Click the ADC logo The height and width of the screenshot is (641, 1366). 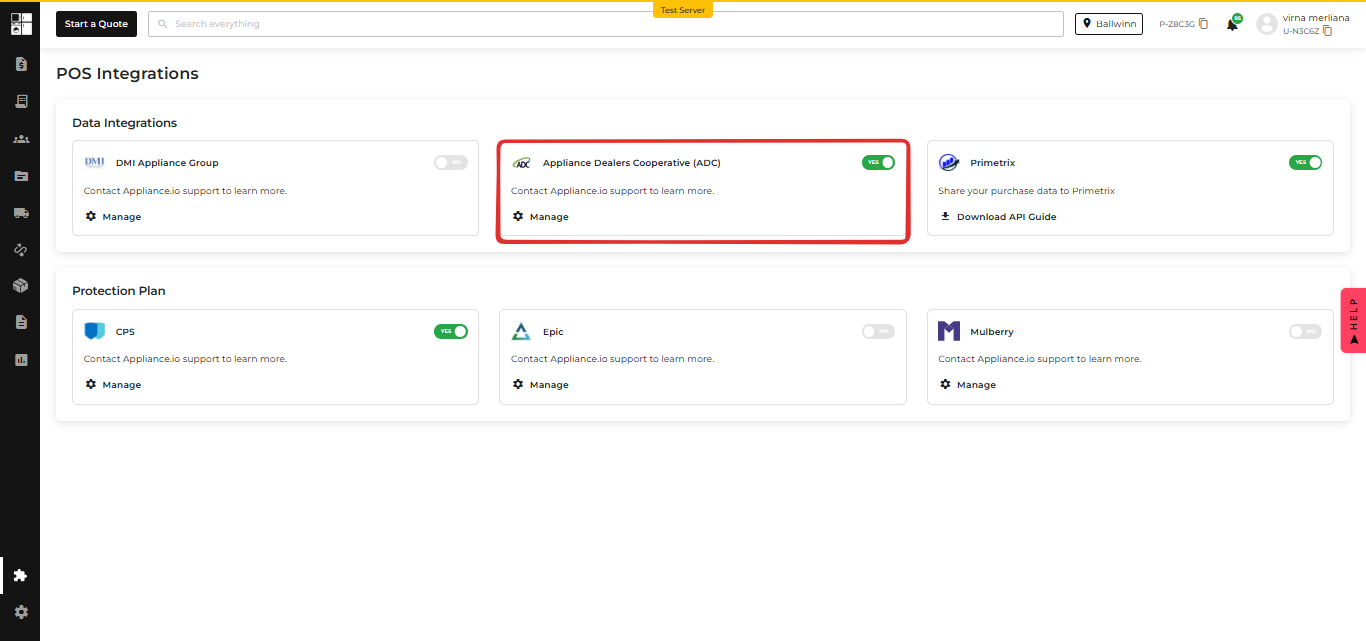[522, 162]
